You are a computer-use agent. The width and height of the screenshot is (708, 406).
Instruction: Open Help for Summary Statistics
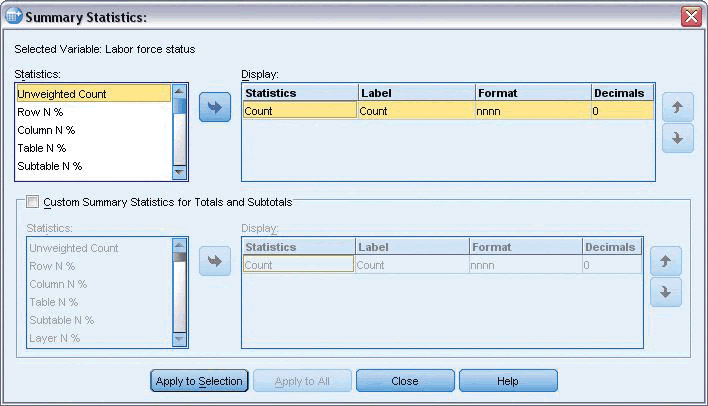point(508,381)
